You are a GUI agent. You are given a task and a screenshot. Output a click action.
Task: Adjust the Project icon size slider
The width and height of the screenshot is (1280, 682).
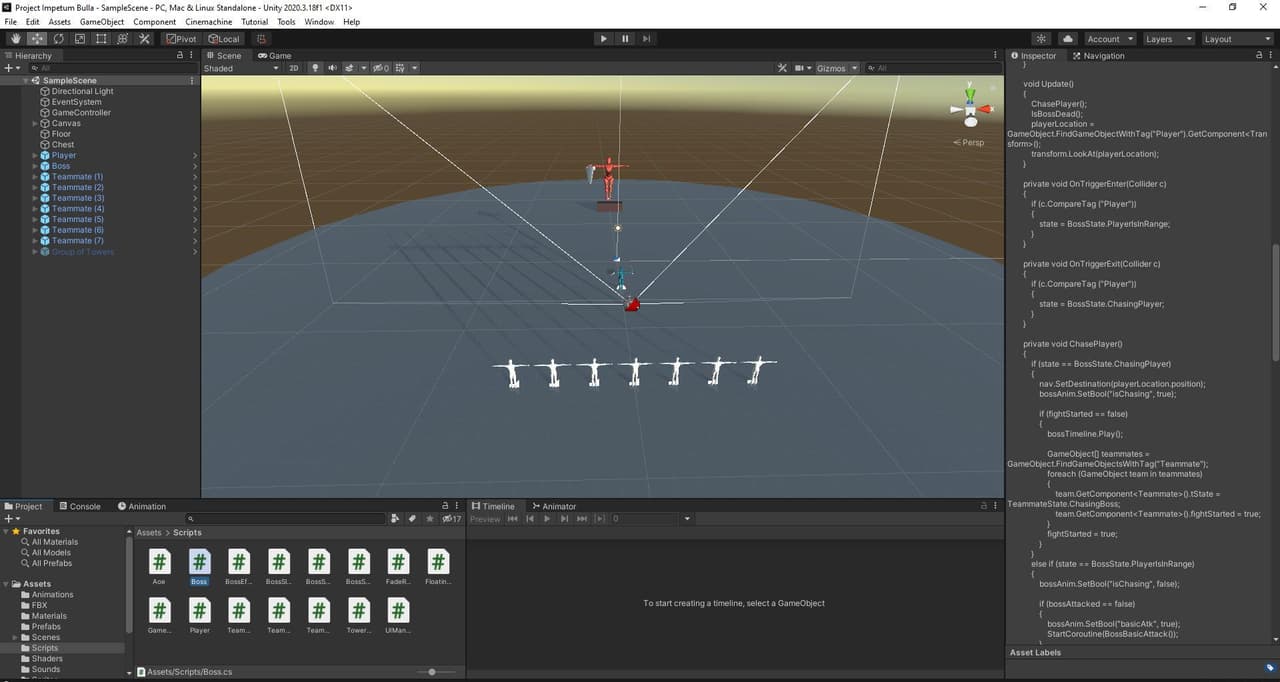pos(432,672)
